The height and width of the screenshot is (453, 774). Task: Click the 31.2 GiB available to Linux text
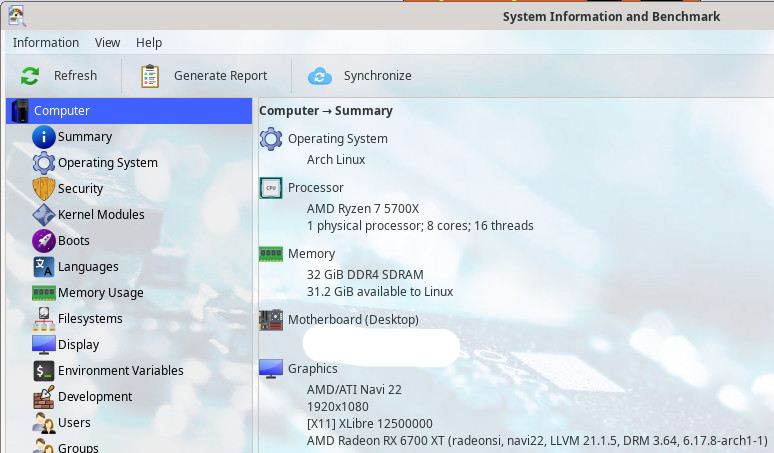(380, 292)
